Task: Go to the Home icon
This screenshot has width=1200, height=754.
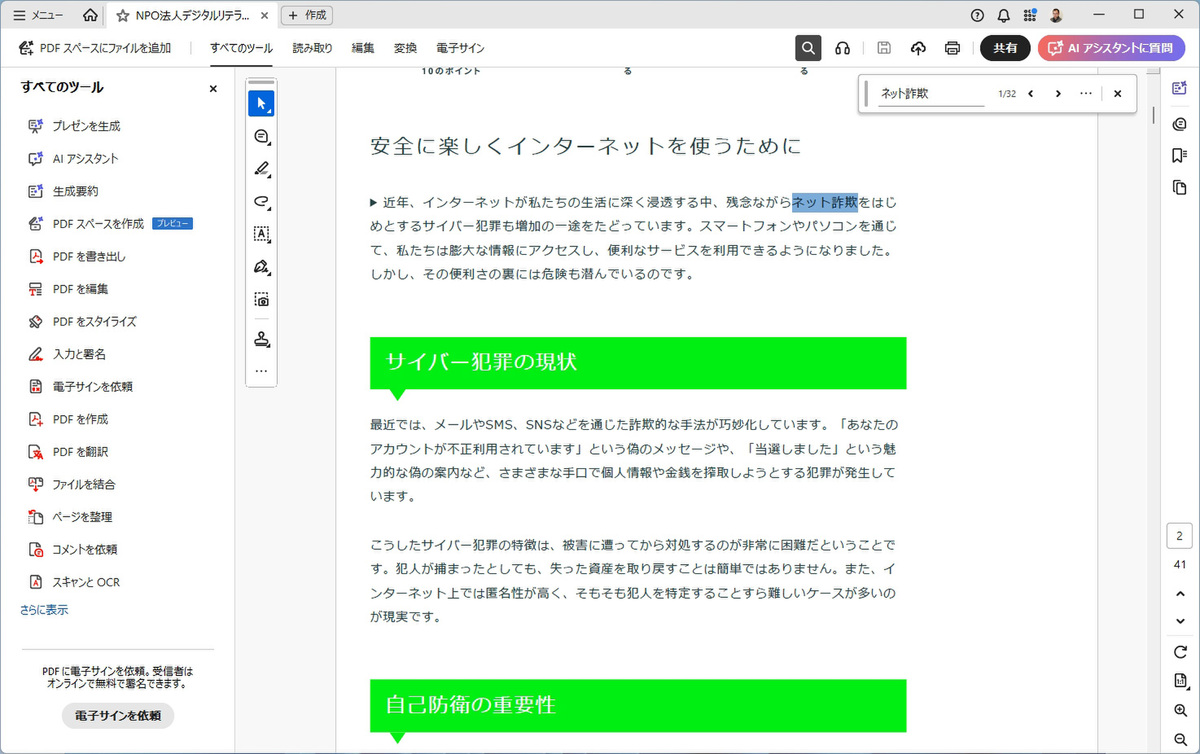Action: [x=90, y=15]
